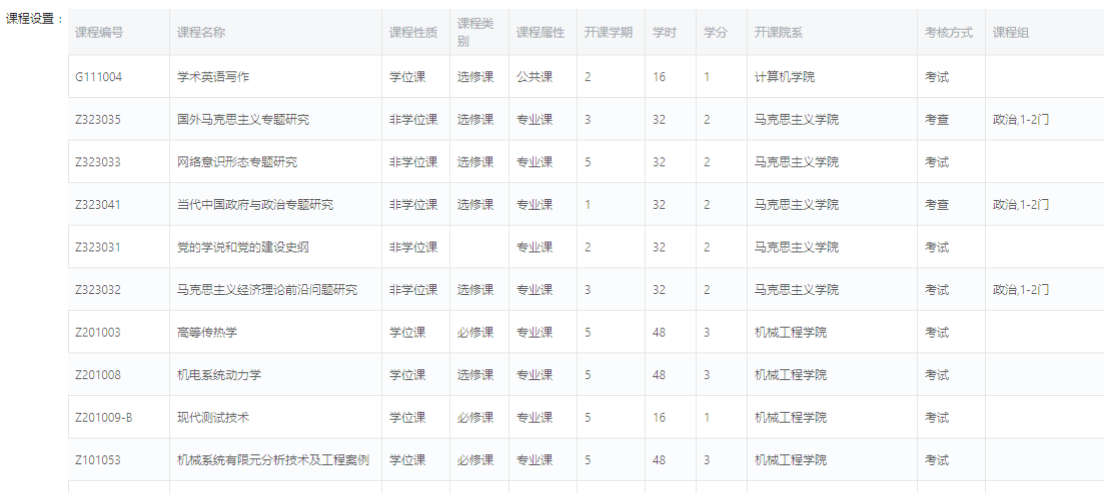Select the course 机电系统动力学
Viewport: 1108px width, 494px height.
(219, 375)
